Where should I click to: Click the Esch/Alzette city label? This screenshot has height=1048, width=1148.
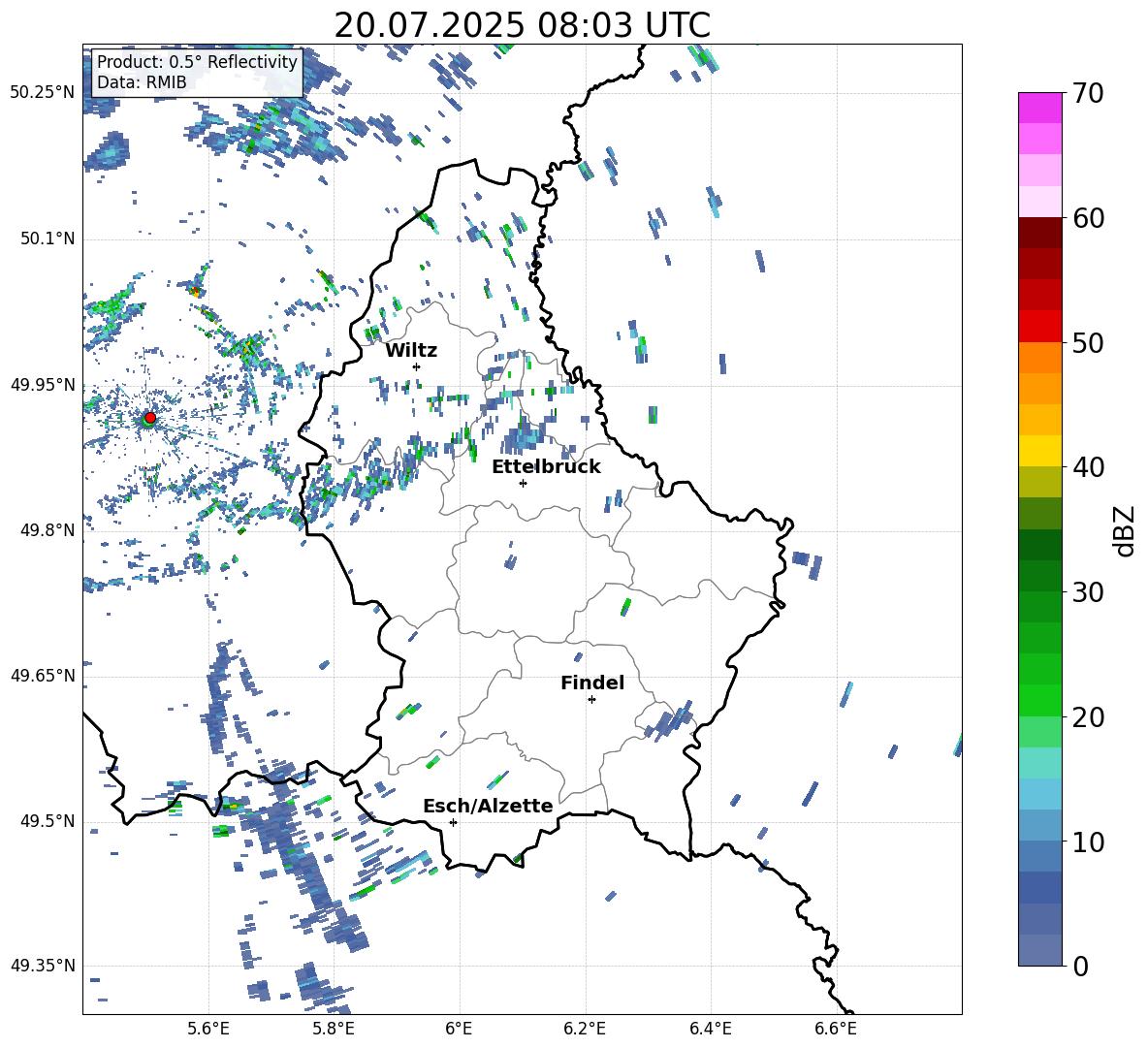[x=488, y=806]
